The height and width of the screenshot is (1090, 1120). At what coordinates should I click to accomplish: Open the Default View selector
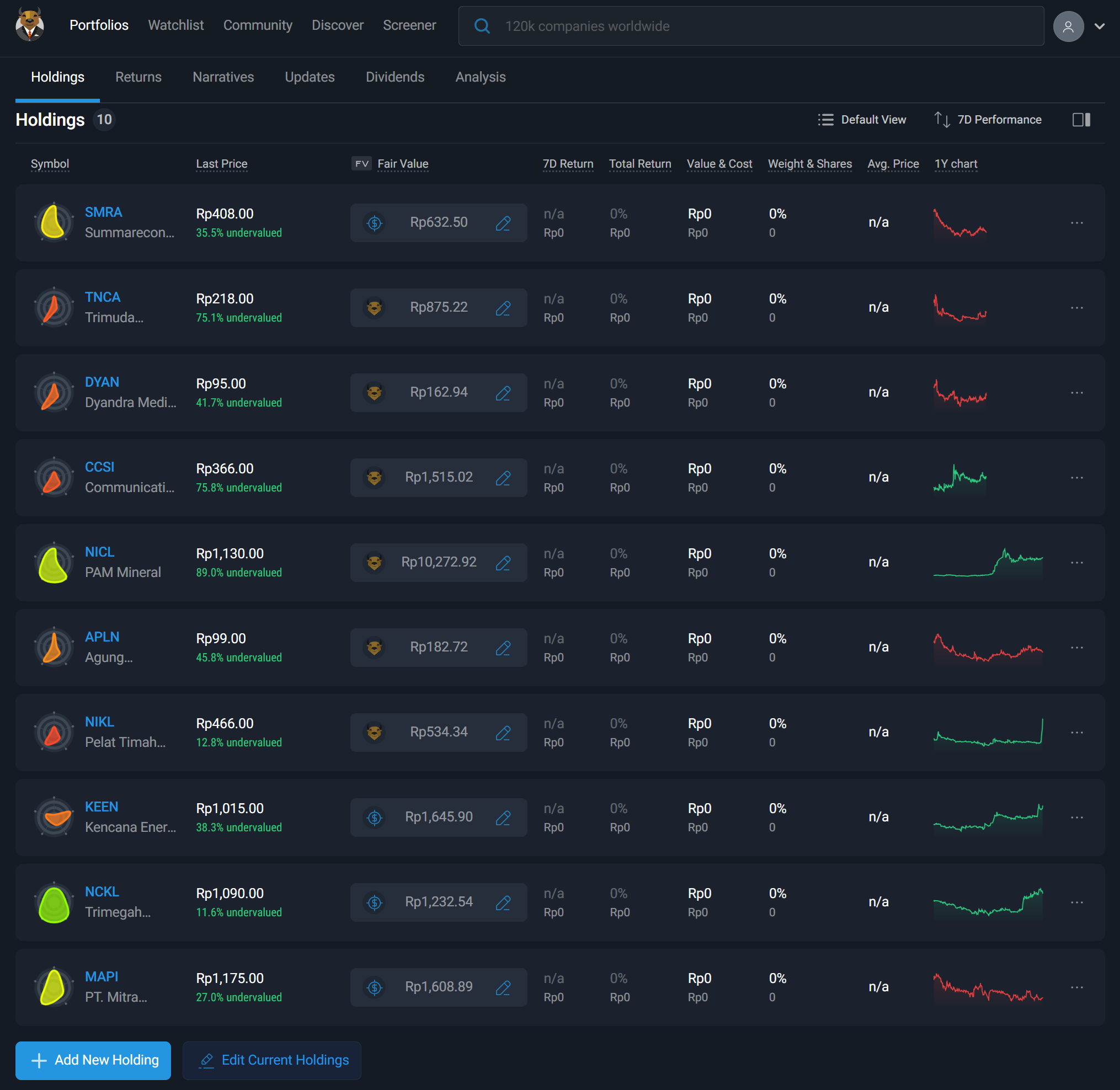tap(862, 120)
